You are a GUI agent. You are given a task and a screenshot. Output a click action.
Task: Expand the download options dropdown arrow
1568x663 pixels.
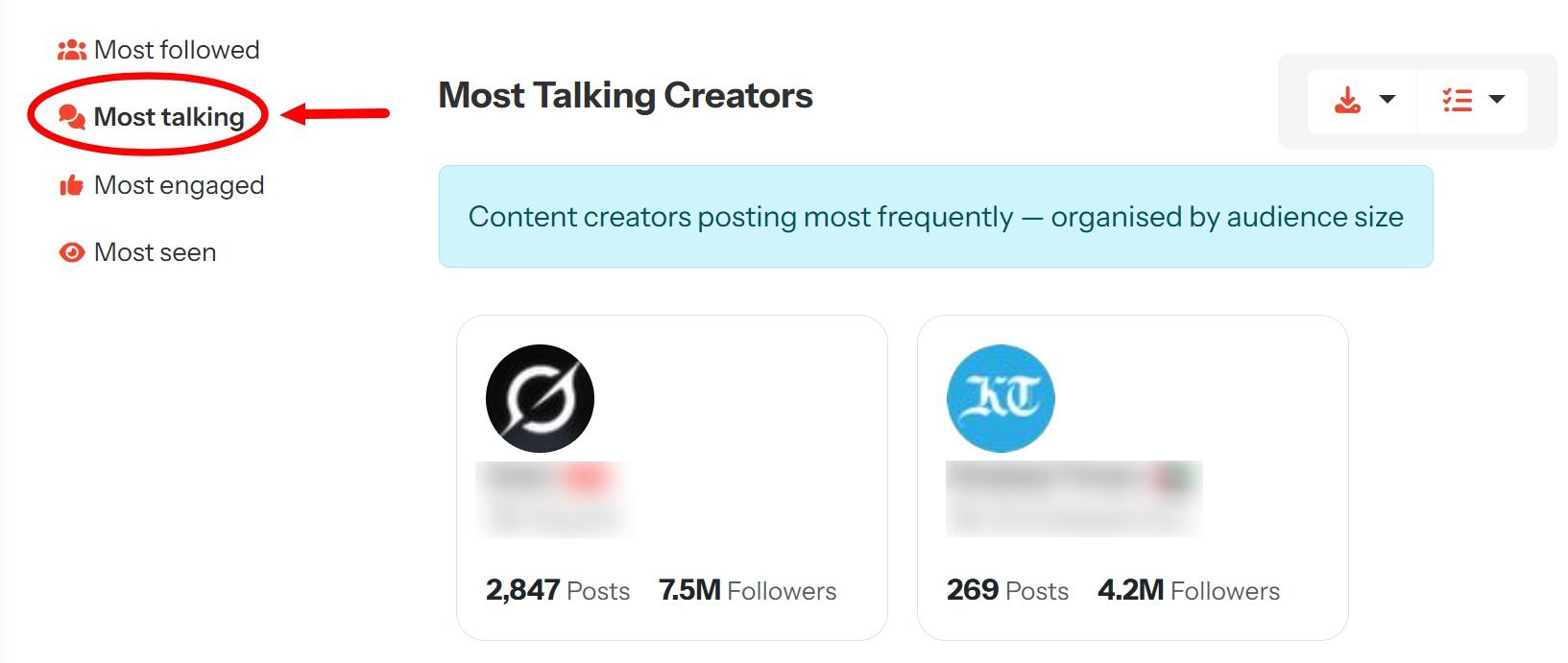(x=1387, y=99)
